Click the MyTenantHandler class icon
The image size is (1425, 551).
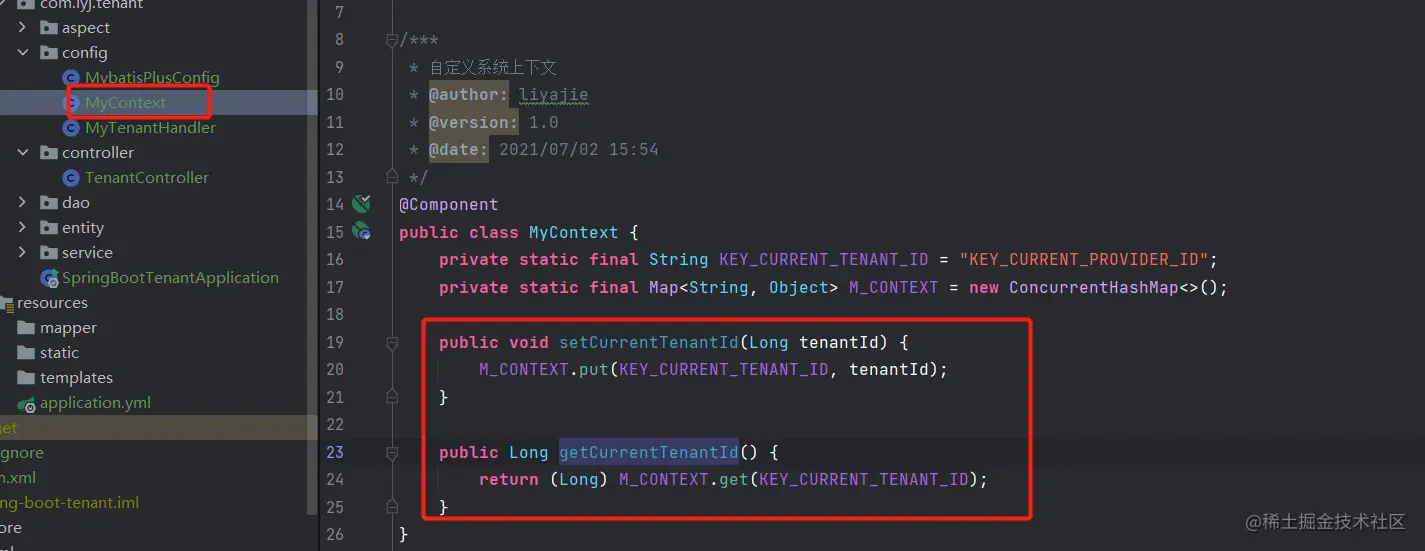coord(70,128)
